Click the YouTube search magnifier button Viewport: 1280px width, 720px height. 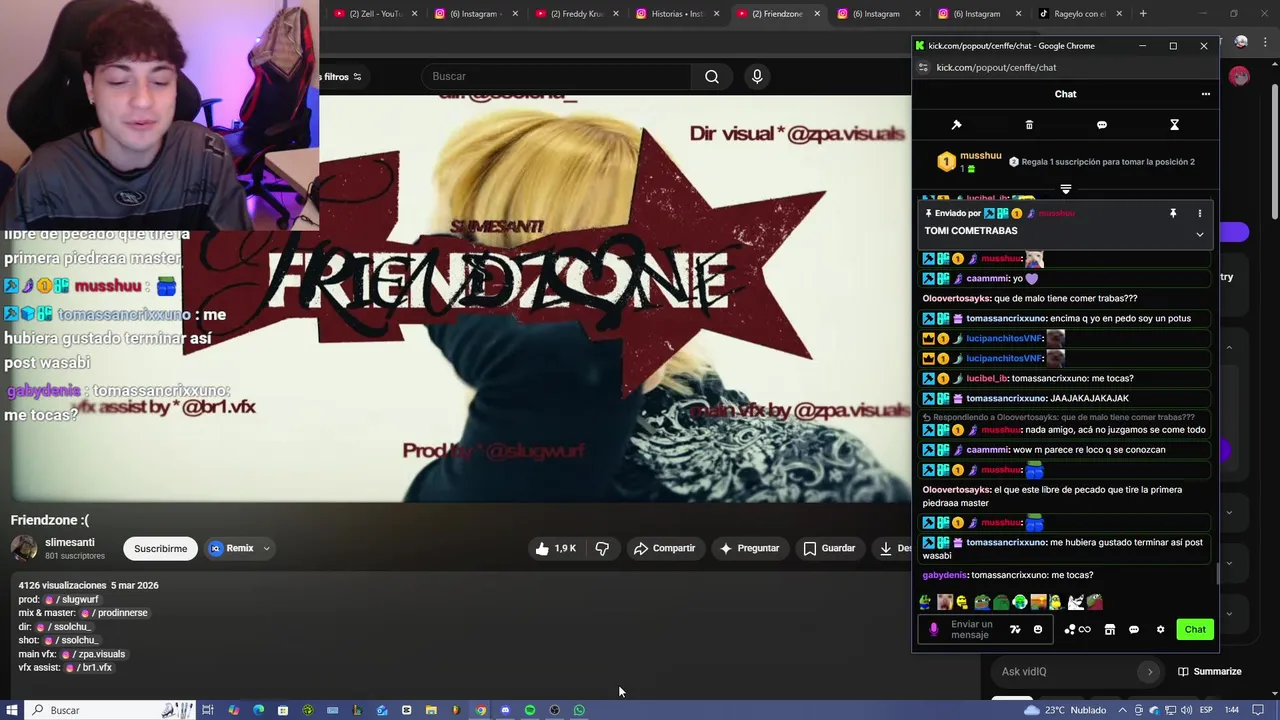(712, 76)
